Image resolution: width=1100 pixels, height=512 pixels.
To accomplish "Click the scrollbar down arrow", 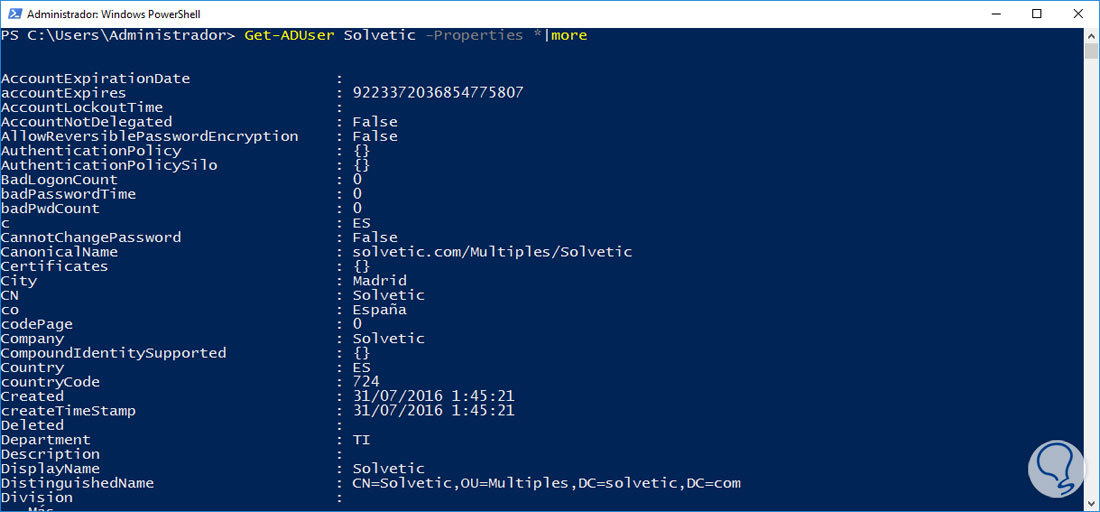I will (x=1091, y=503).
